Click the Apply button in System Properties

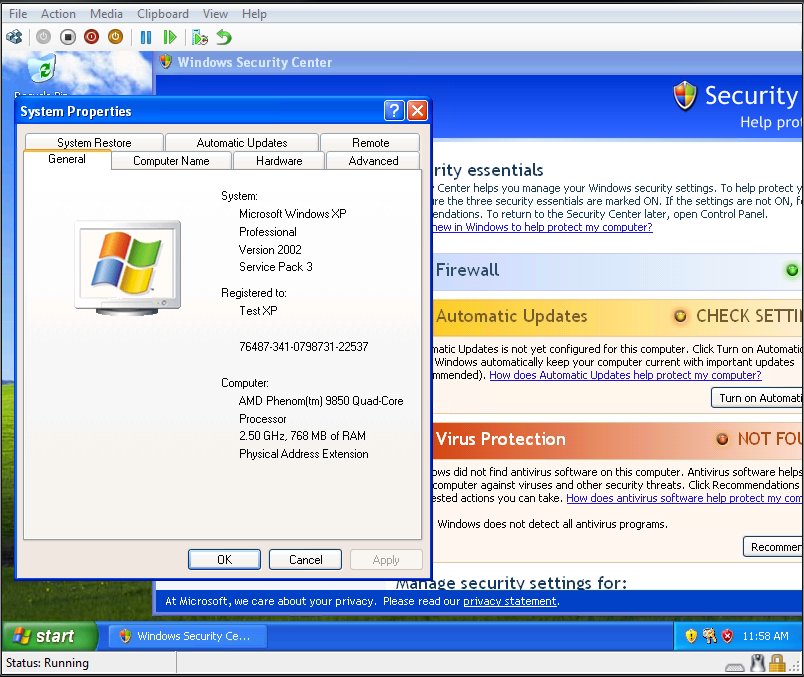pyautogui.click(x=386, y=560)
